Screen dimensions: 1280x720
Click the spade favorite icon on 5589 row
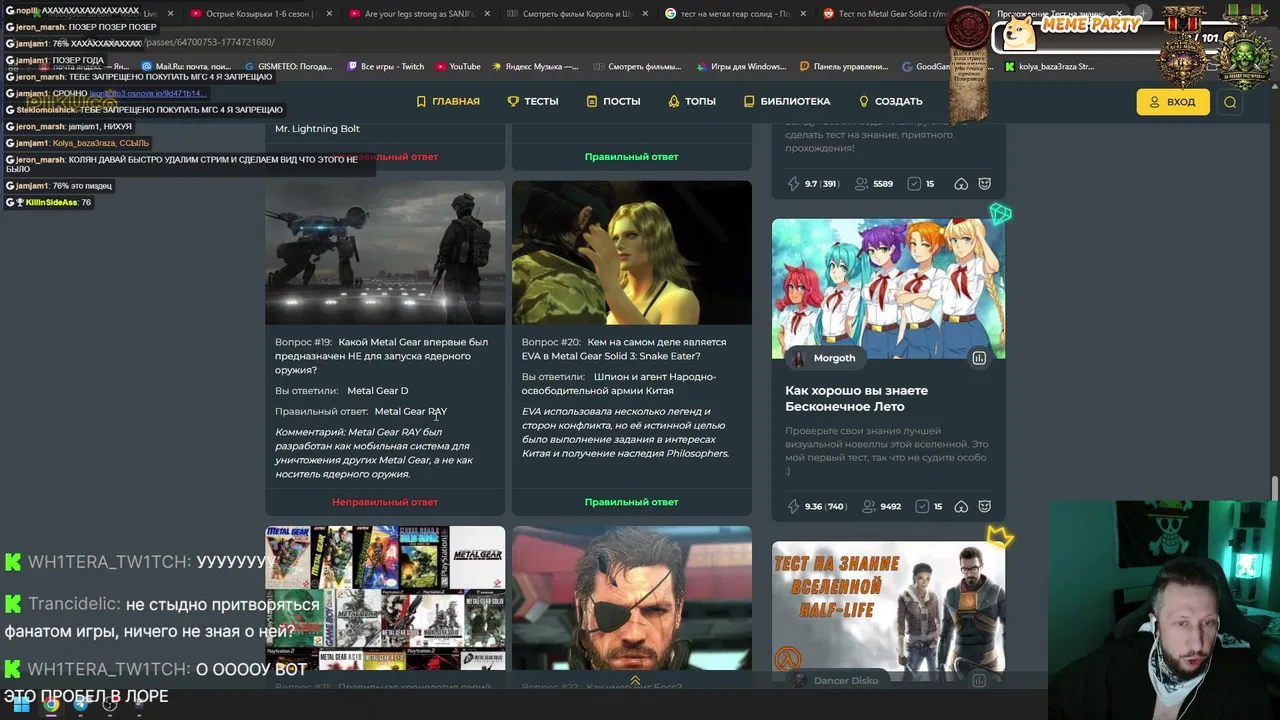[961, 184]
